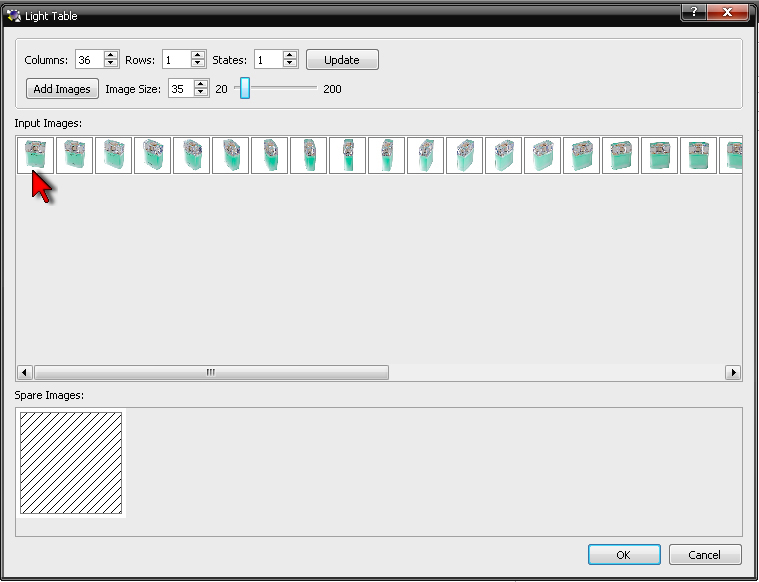This screenshot has width=759, height=582.
Task: Select the tenth input image thumbnail
Action: click(x=386, y=155)
